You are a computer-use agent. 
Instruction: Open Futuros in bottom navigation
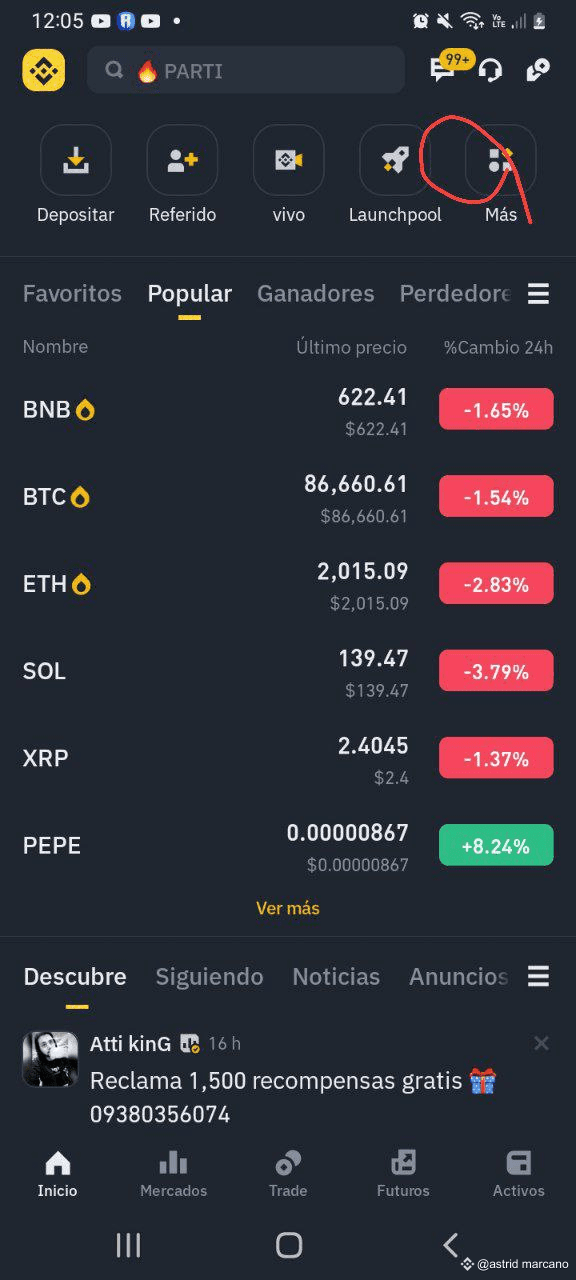403,1174
